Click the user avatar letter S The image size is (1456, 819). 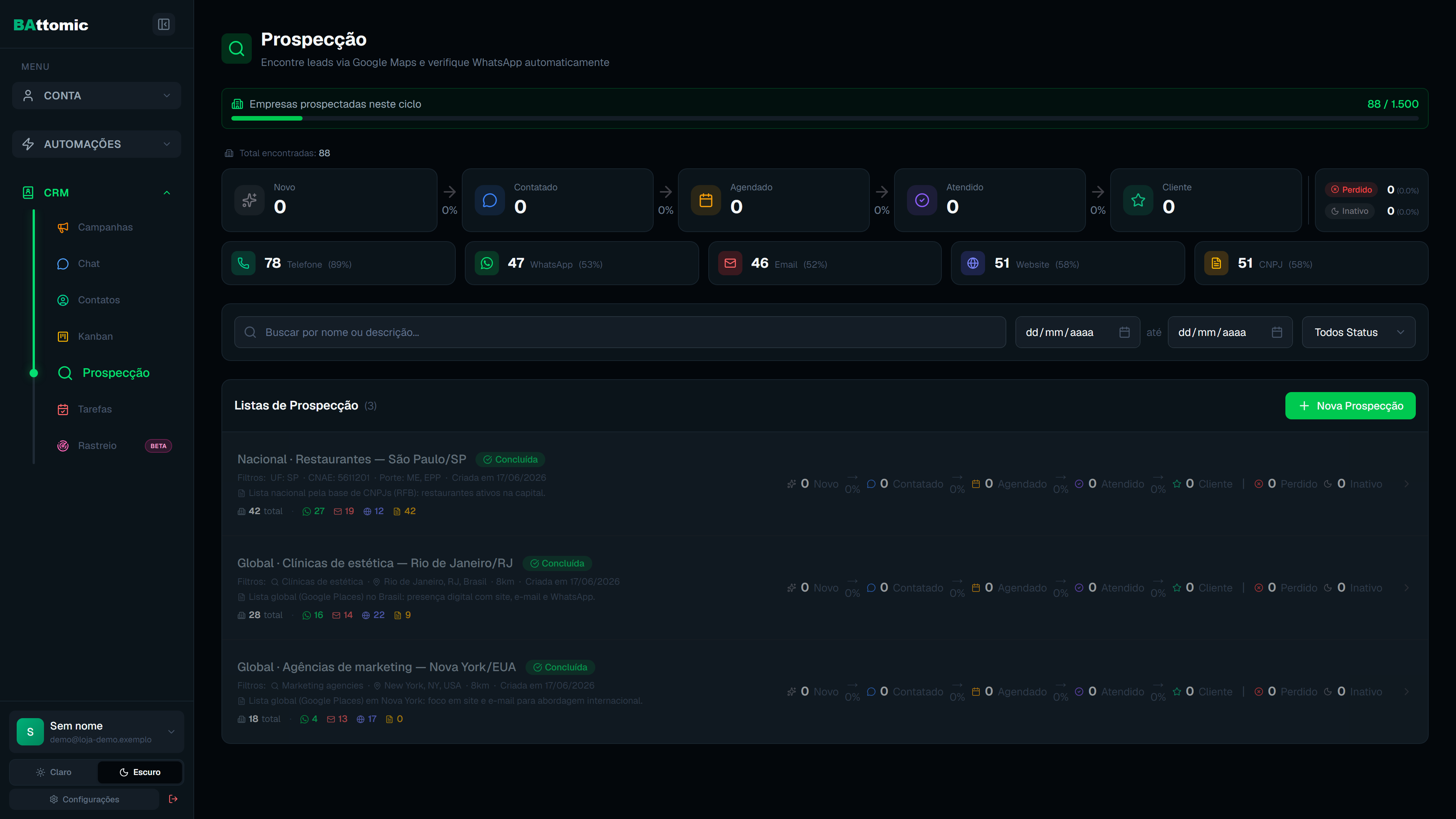tap(30, 732)
